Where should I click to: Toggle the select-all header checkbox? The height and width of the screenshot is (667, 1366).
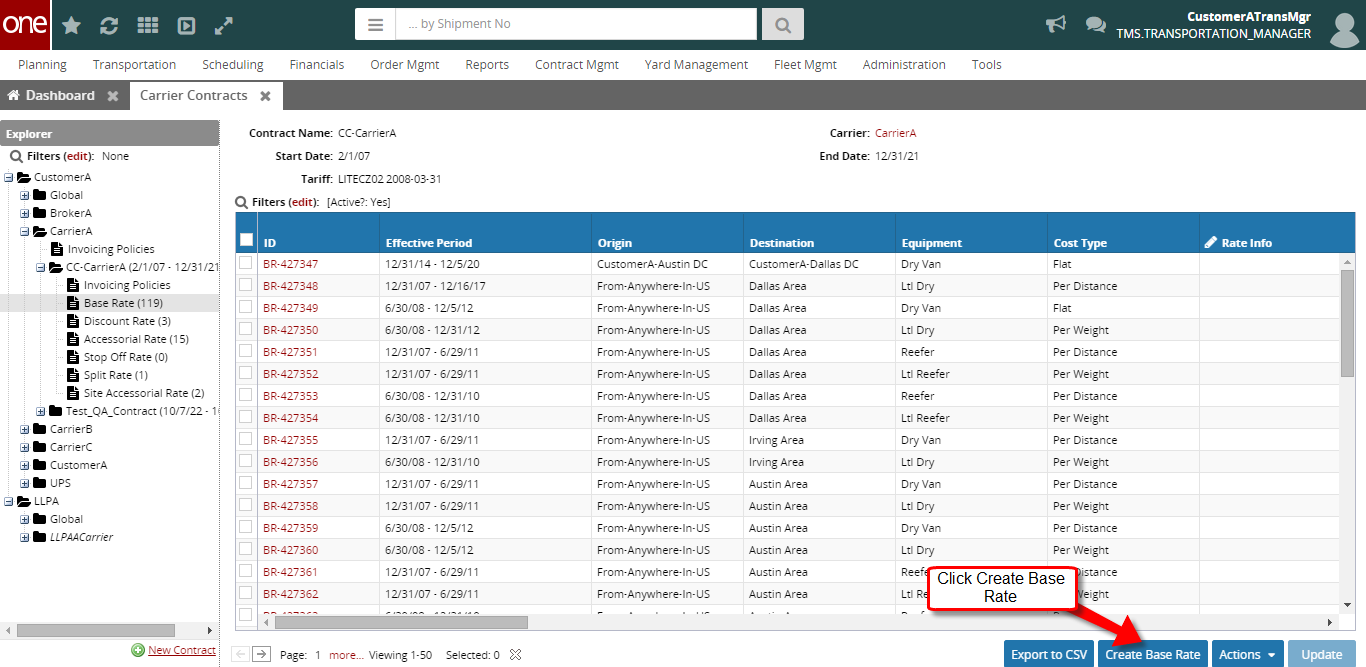point(246,240)
